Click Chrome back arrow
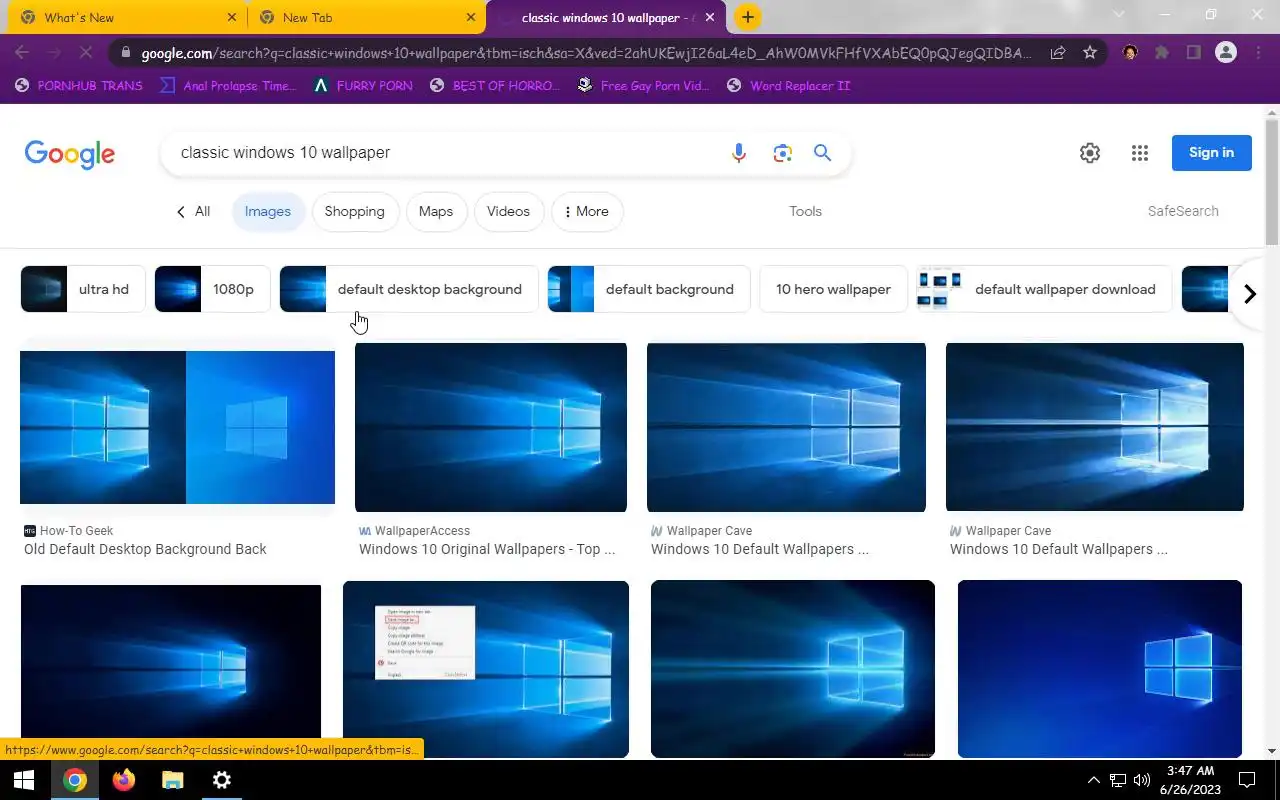Image resolution: width=1280 pixels, height=800 pixels. (22, 53)
